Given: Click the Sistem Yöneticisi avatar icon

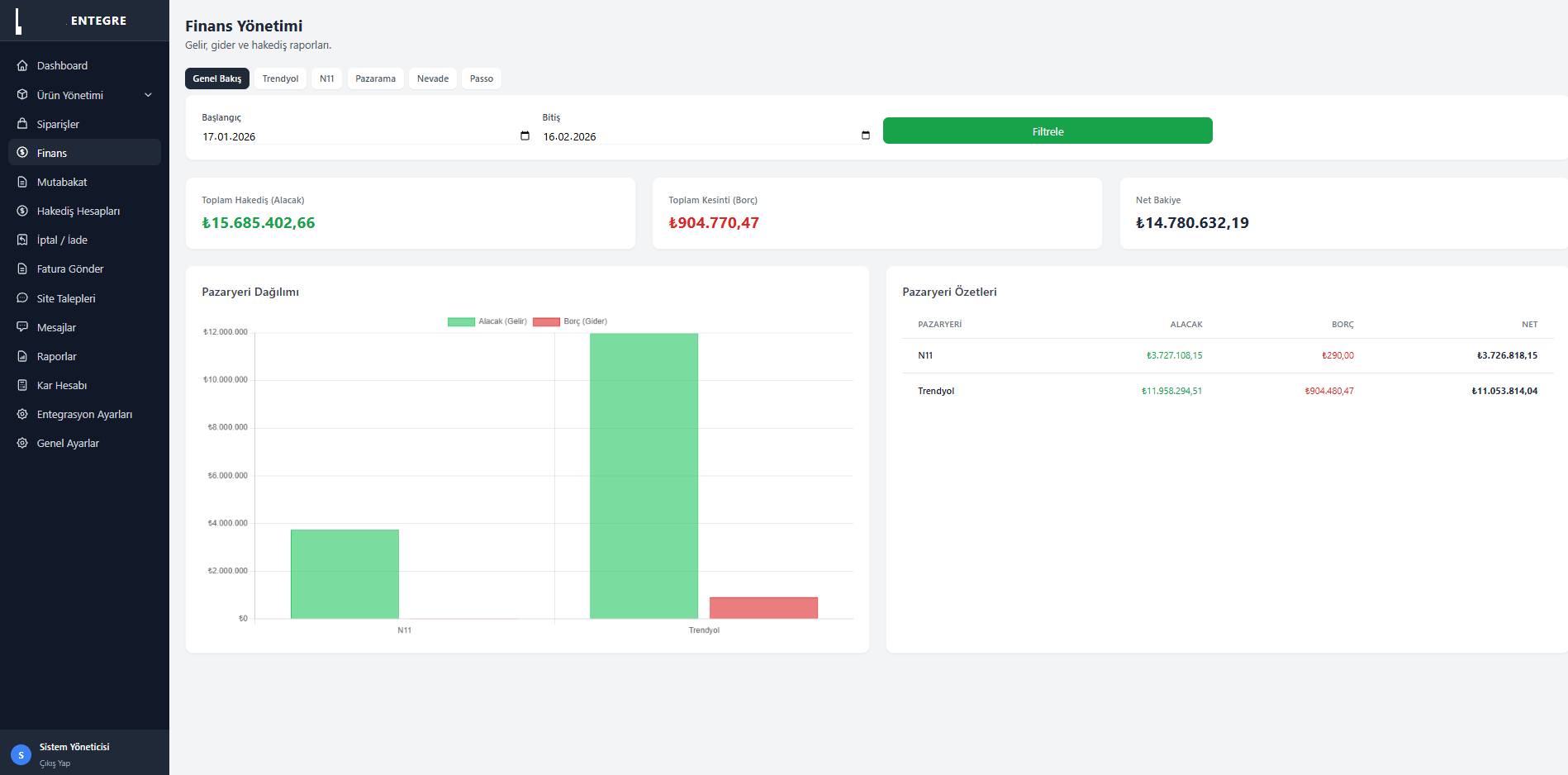Looking at the screenshot, I should (x=21, y=754).
